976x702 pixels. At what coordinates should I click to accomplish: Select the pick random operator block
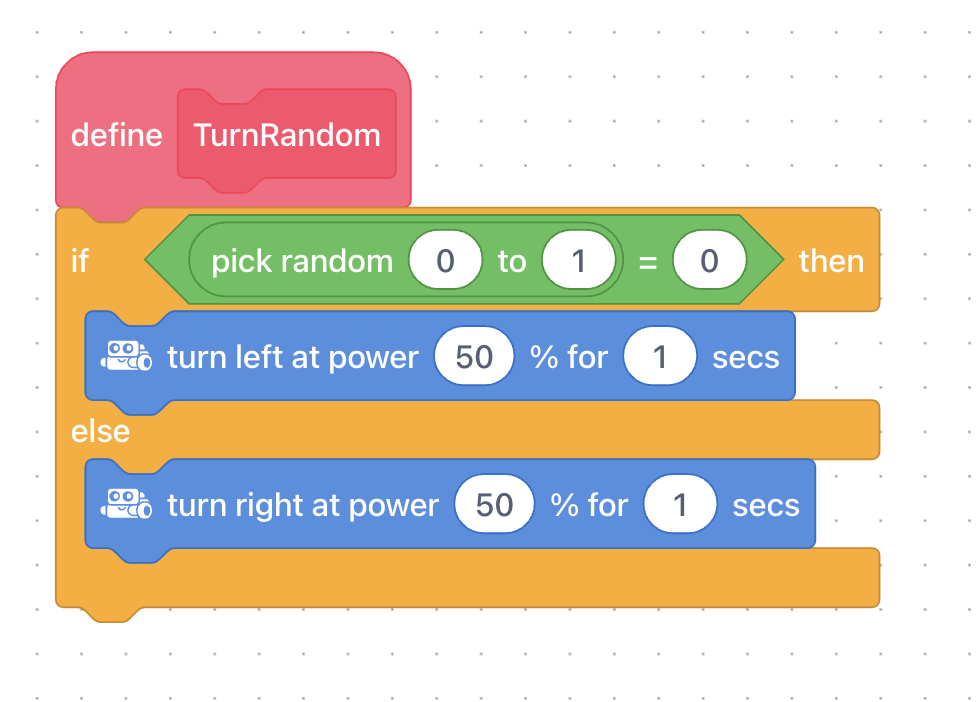[x=302, y=261]
